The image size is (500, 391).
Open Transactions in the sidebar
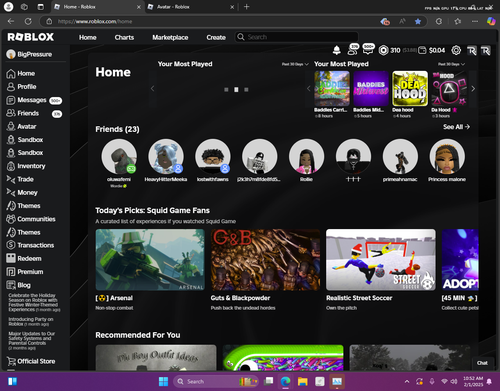click(30, 245)
